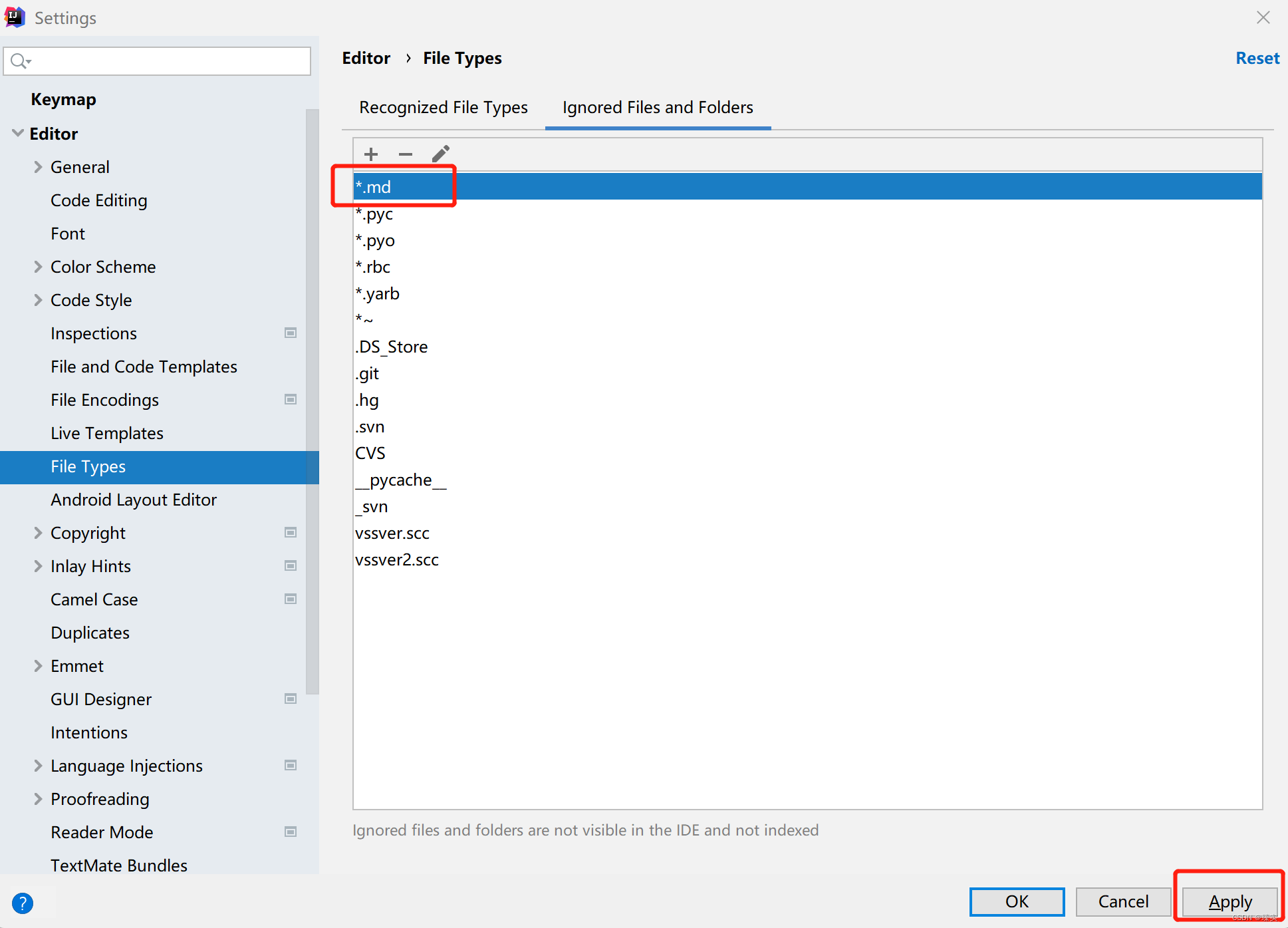The width and height of the screenshot is (1288, 928).
Task: Select the *.pyc pattern row
Action: (x=807, y=214)
